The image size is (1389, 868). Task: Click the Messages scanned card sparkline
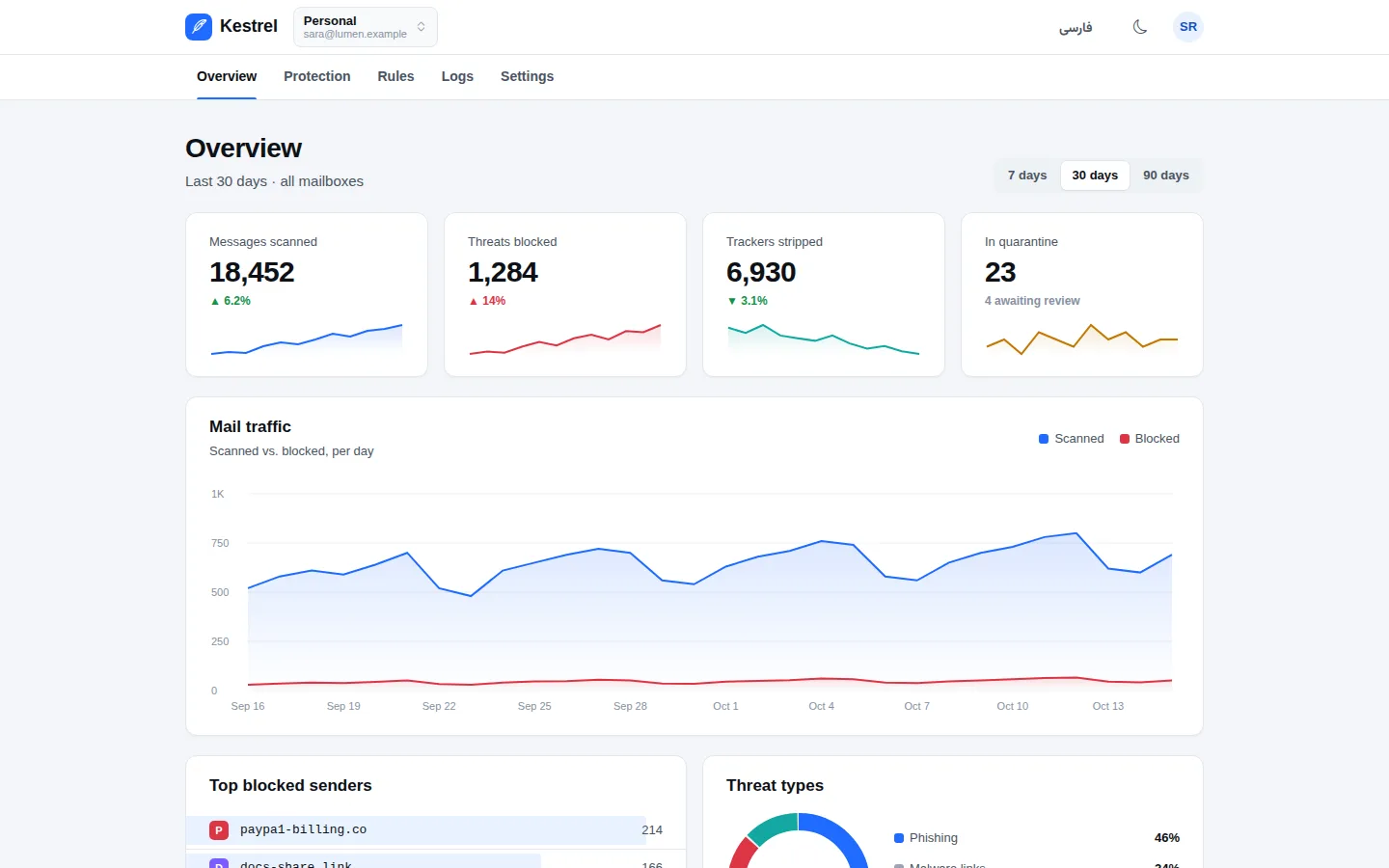click(x=307, y=339)
